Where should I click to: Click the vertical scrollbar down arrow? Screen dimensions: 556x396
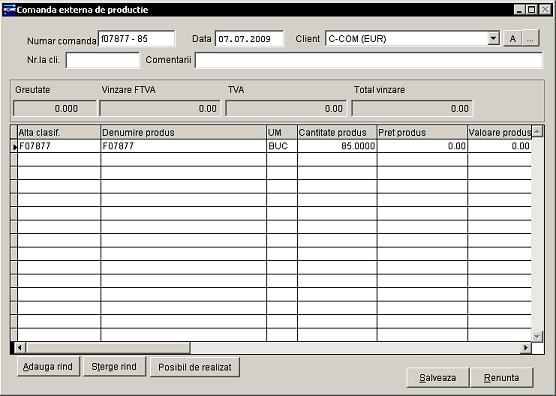[537, 336]
